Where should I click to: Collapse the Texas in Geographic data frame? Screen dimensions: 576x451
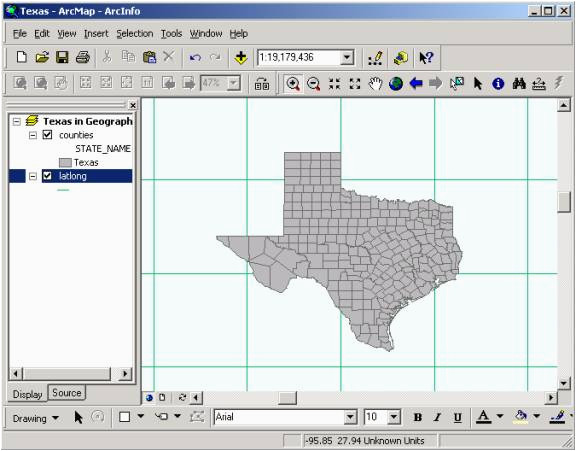(x=17, y=121)
